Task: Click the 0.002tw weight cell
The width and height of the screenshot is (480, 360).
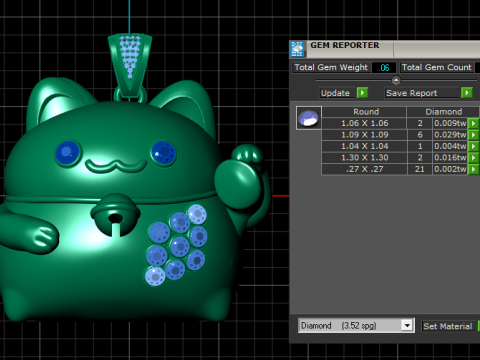Action: pyautogui.click(x=450, y=169)
